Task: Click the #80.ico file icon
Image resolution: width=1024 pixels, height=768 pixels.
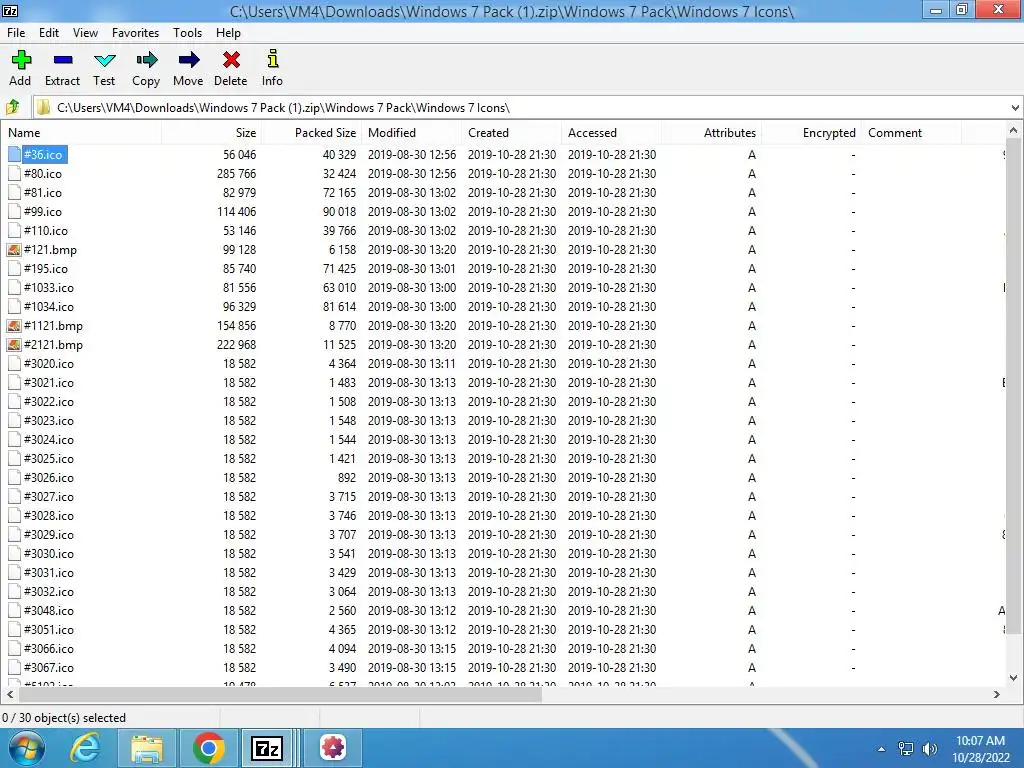Action: [x=14, y=174]
